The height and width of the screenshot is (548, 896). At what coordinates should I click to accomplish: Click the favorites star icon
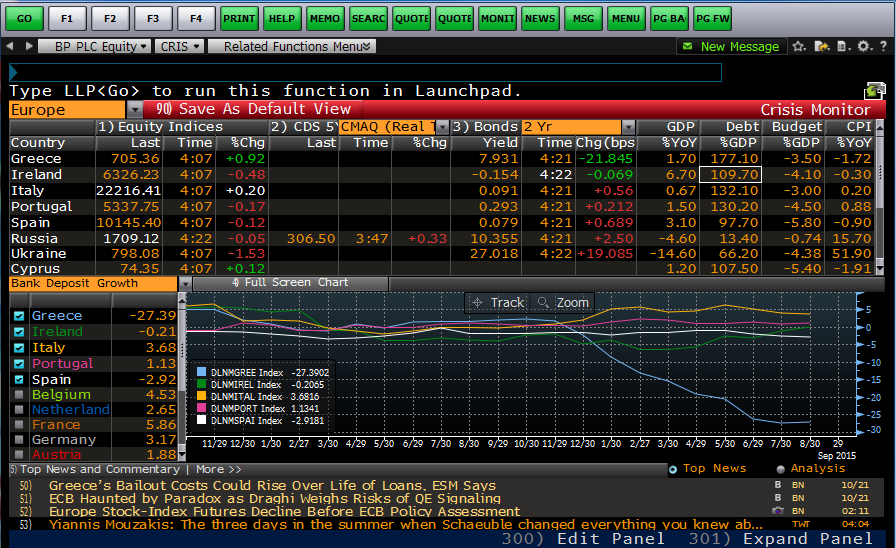pyautogui.click(x=798, y=46)
